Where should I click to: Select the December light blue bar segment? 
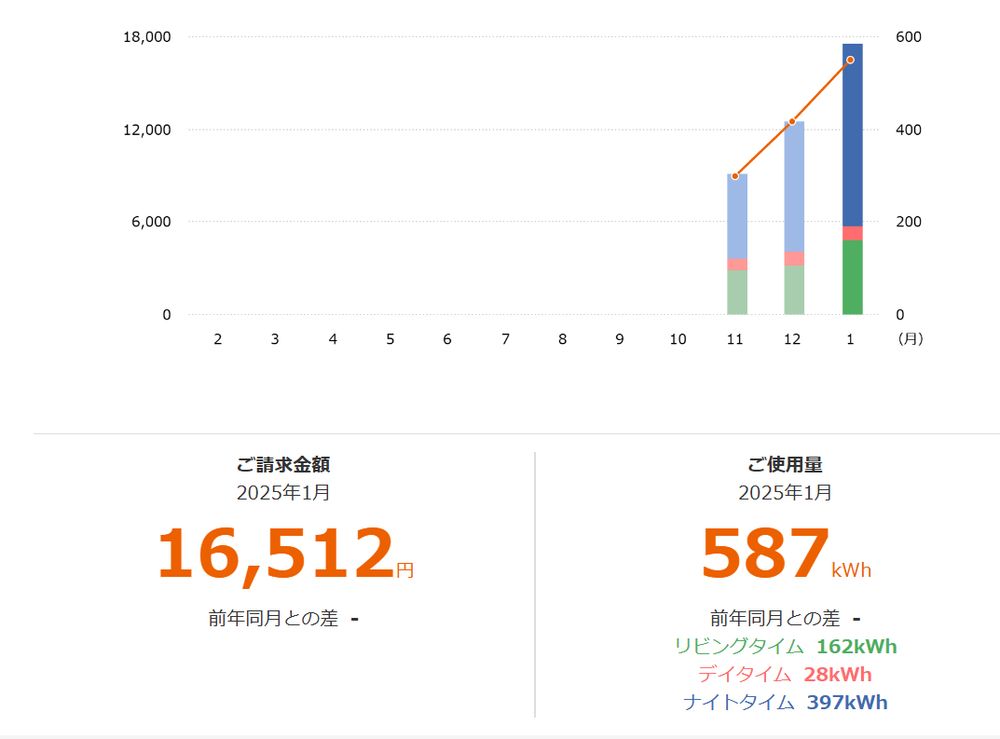(x=794, y=187)
